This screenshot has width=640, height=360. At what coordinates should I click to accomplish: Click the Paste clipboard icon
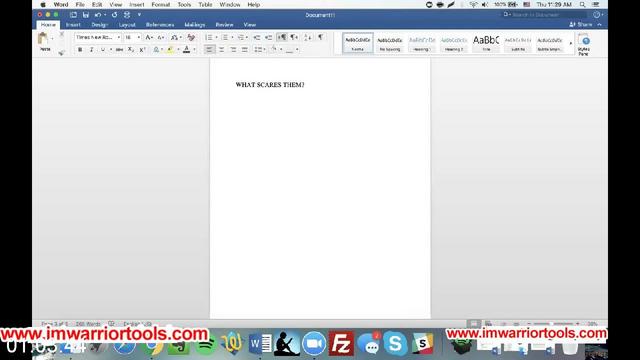pyautogui.click(x=43, y=39)
